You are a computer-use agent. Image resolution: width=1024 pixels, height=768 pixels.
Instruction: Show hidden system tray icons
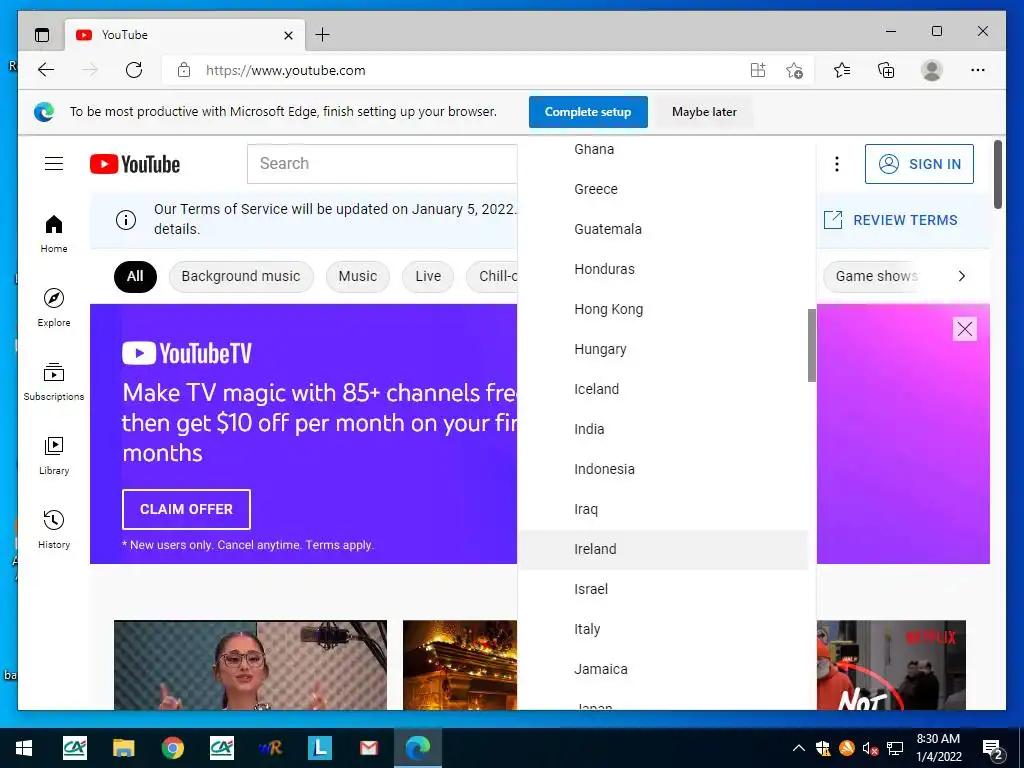(x=798, y=748)
